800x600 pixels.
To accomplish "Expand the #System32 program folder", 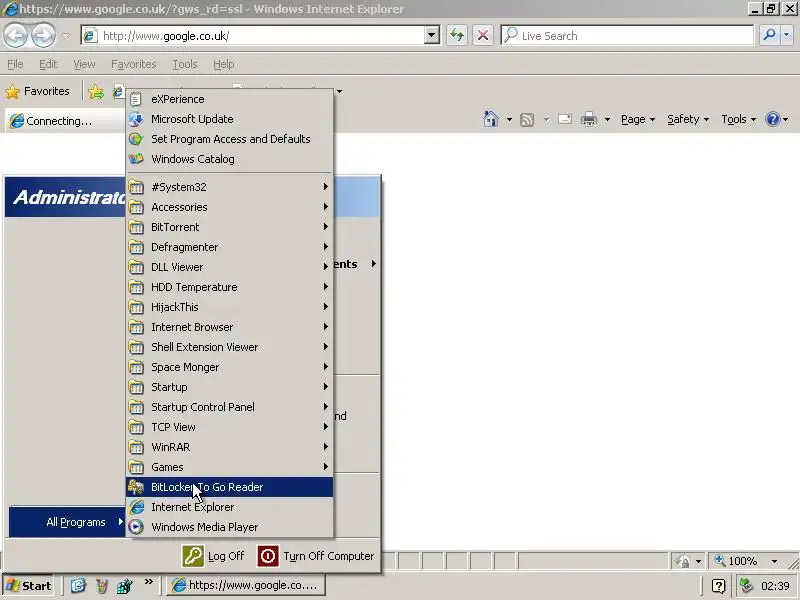I will 229,187.
